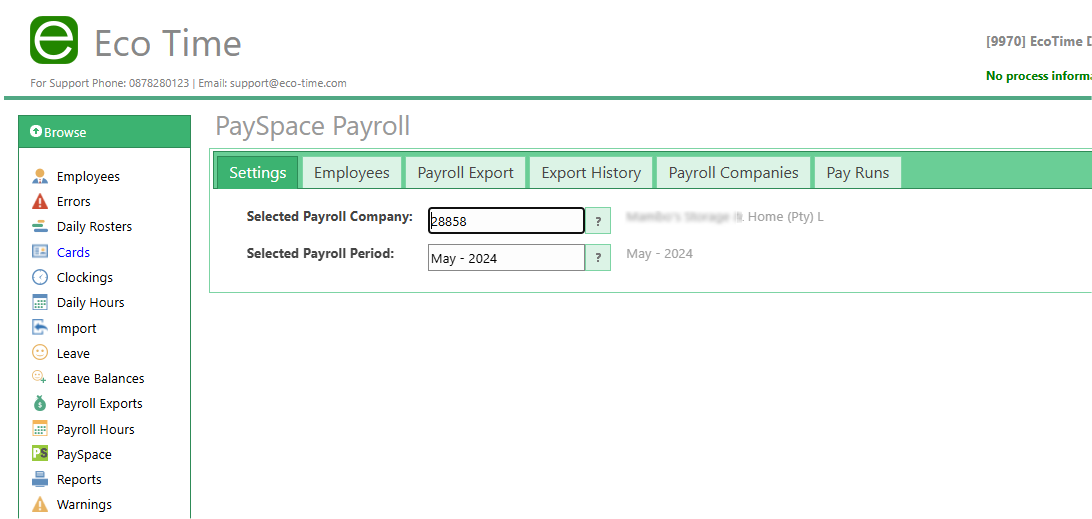Image resolution: width=1092 pixels, height=519 pixels.
Task: Open the Warnings link
Action: pos(84,504)
